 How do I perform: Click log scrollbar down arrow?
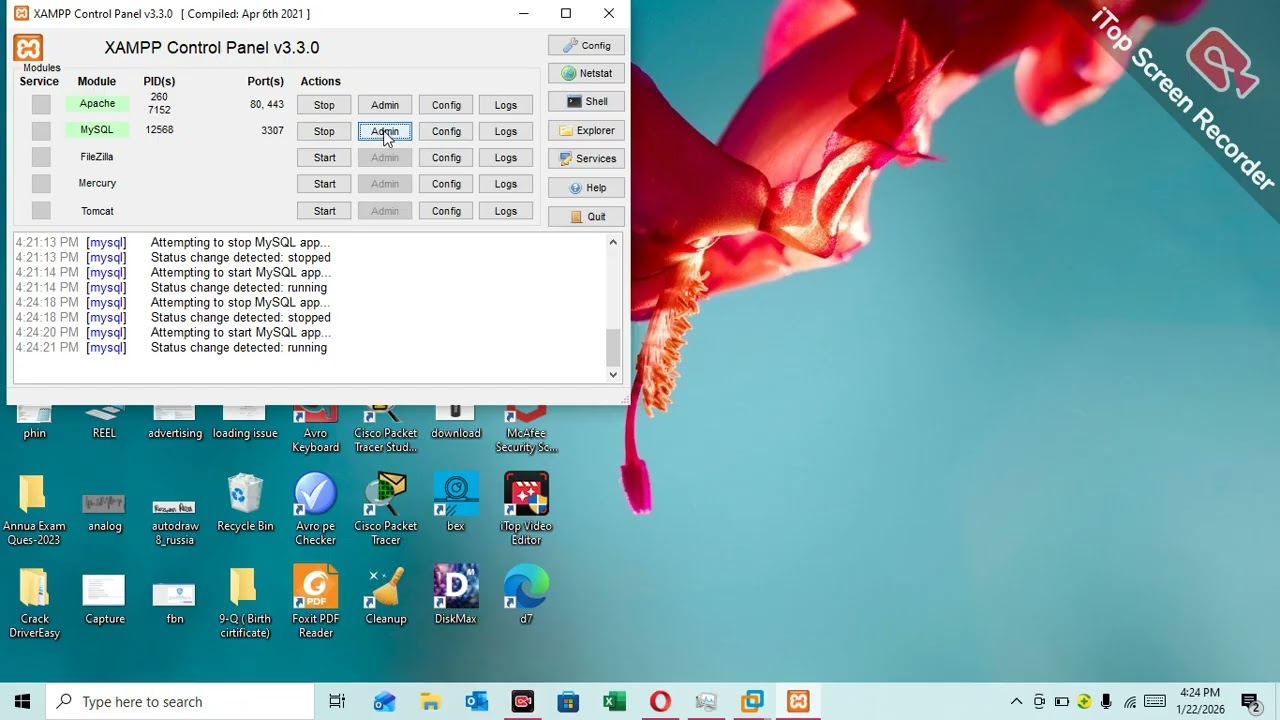(613, 374)
